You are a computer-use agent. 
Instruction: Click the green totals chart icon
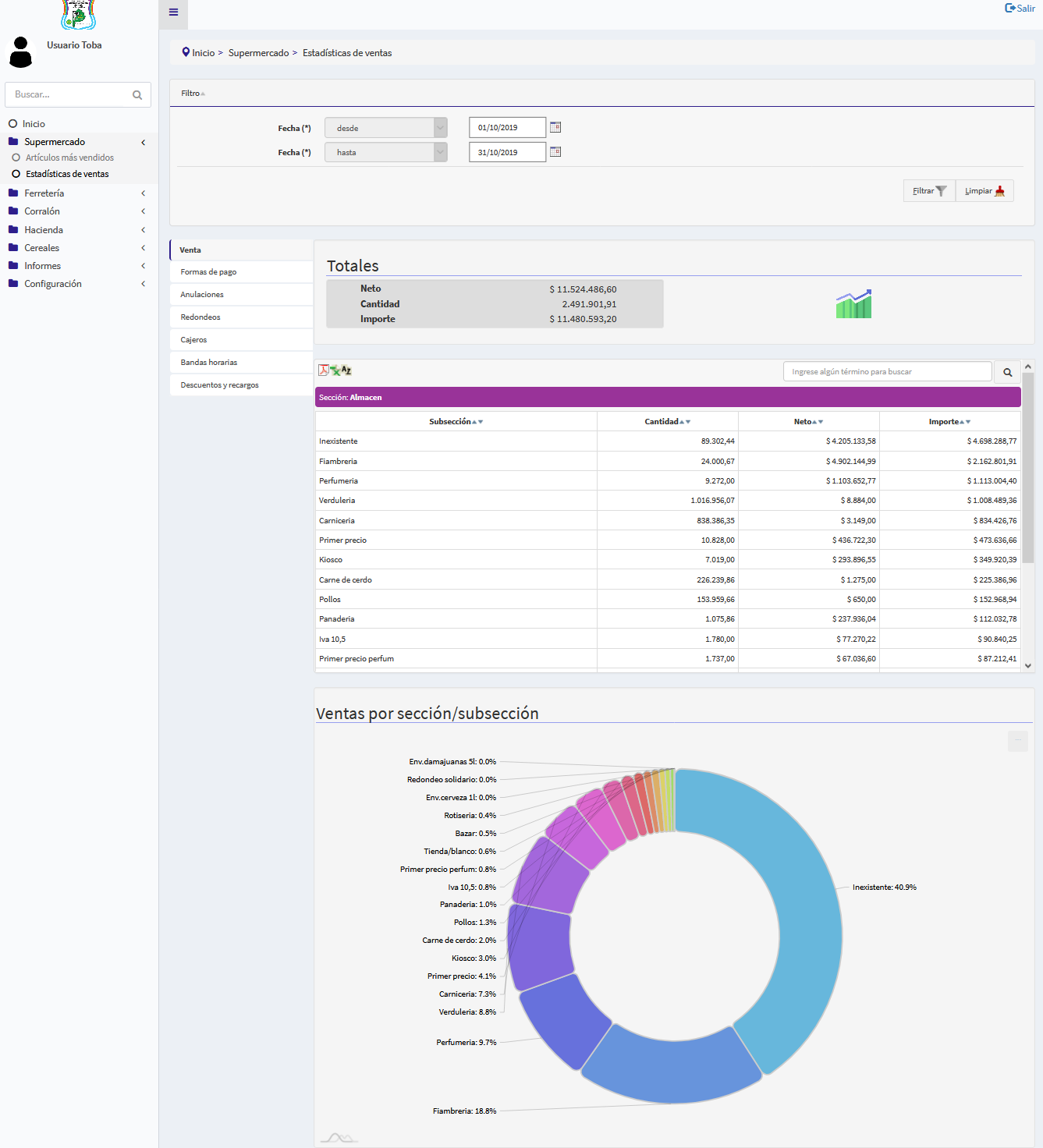click(x=853, y=304)
